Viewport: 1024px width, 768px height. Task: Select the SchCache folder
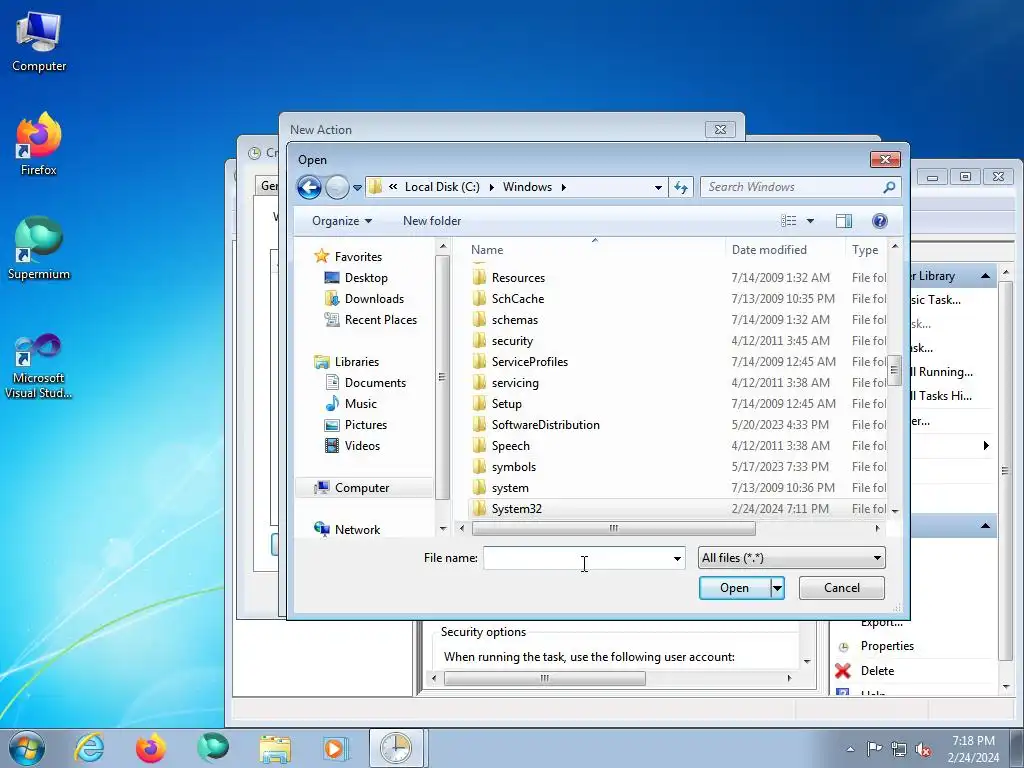517,298
